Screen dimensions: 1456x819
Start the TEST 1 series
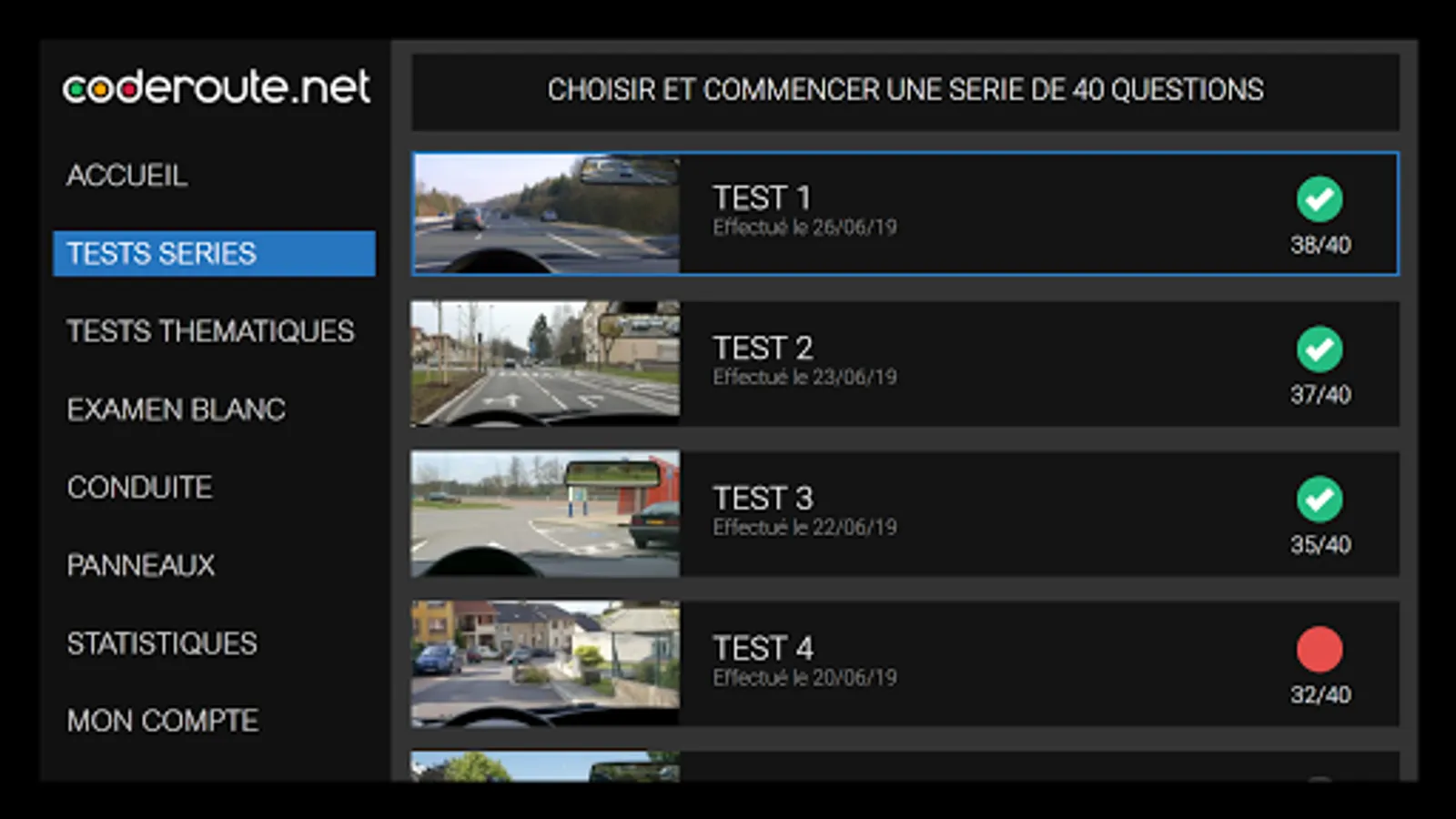click(x=905, y=214)
